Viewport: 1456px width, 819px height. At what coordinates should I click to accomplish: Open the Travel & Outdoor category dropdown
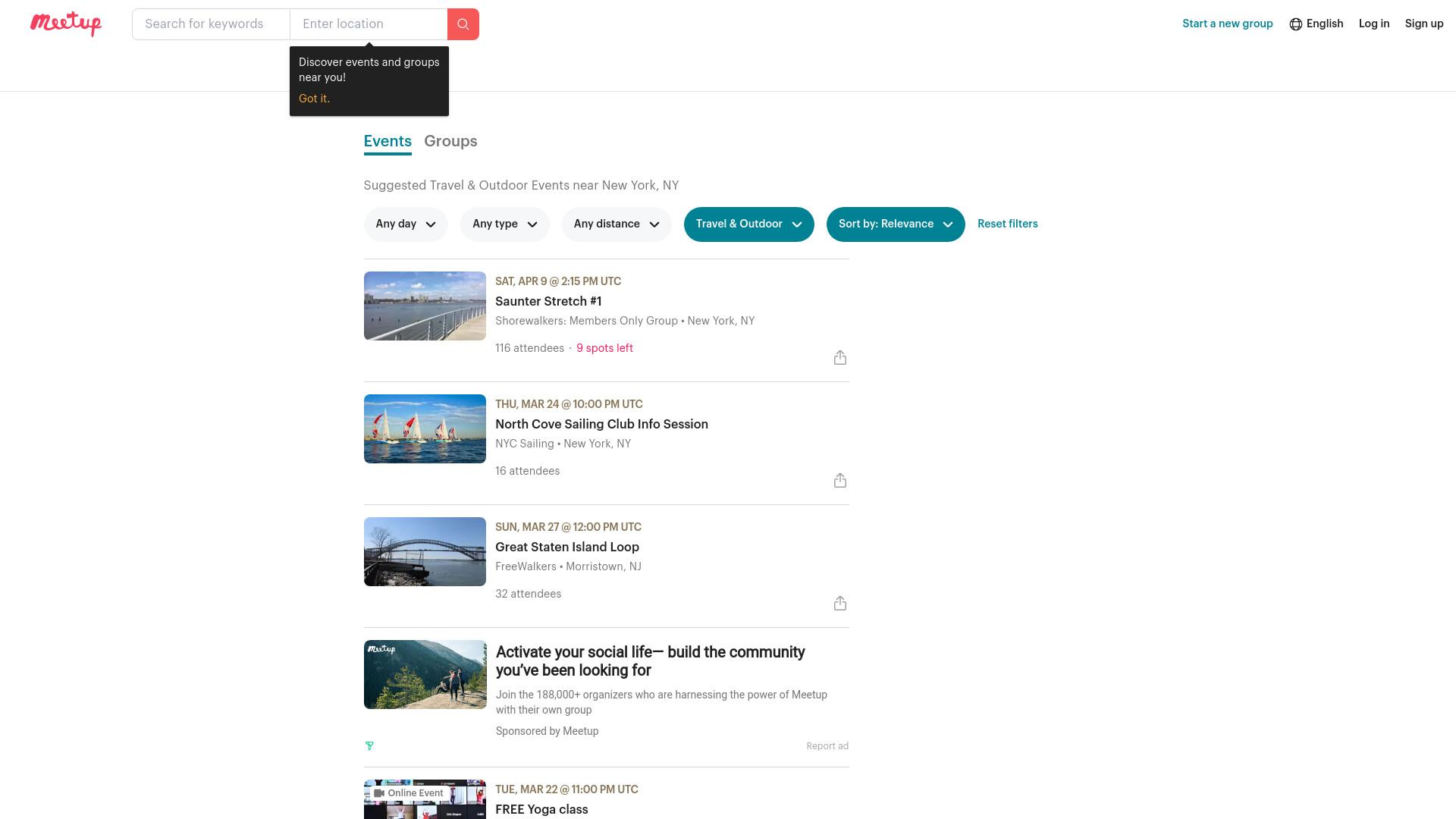pos(749,224)
